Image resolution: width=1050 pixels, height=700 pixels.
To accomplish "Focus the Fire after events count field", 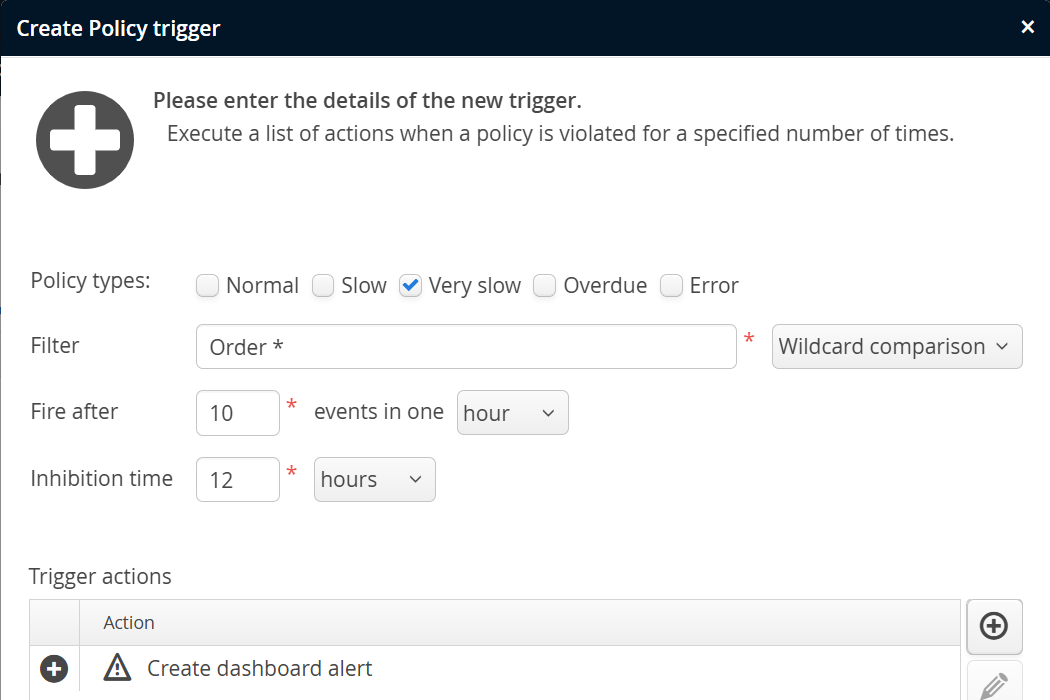I will pos(238,413).
